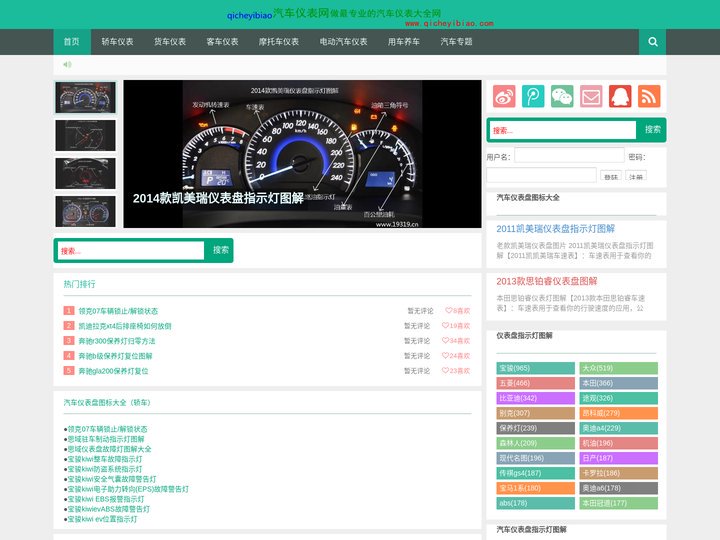Open list link 宝骏kiwi安全气囊故障警告灯
Image resolution: width=720 pixels, height=540 pixels.
(x=112, y=479)
